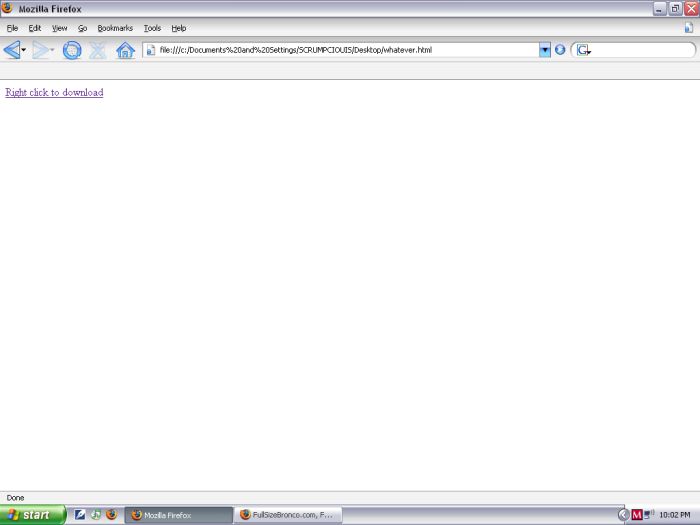The height and width of the screenshot is (525, 700).
Task: Click the Go button beside the address bar
Action: (560, 50)
